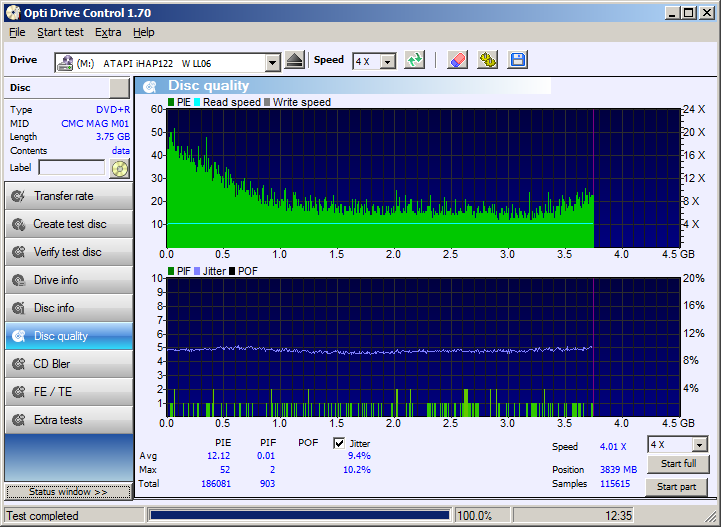Click the Test completed status text
Image resolution: width=721 pixels, height=527 pixels.
tap(42, 516)
